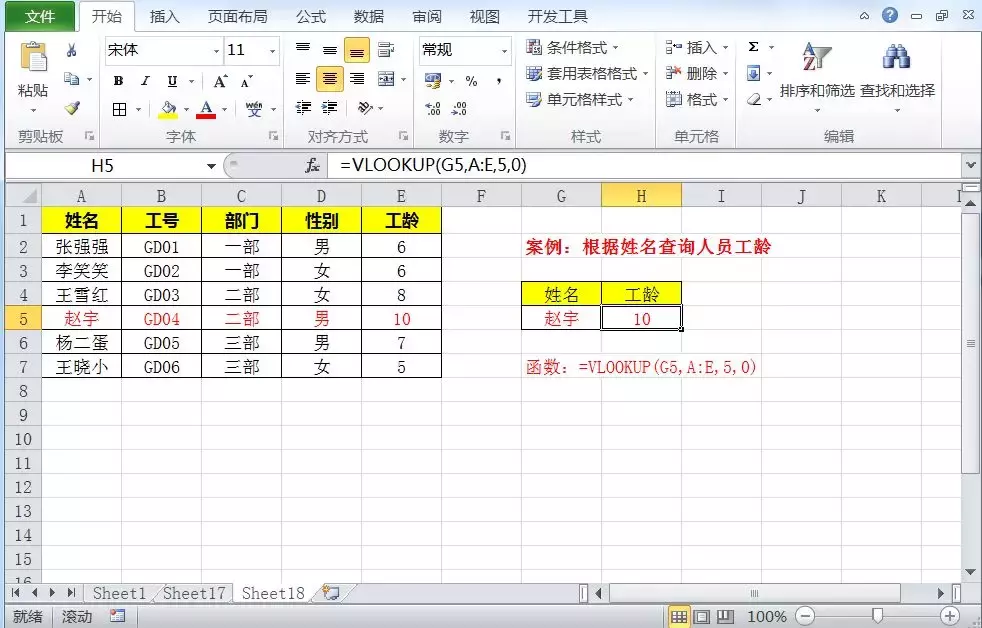
Task: Click the Increase Decimal icon
Action: (x=433, y=109)
